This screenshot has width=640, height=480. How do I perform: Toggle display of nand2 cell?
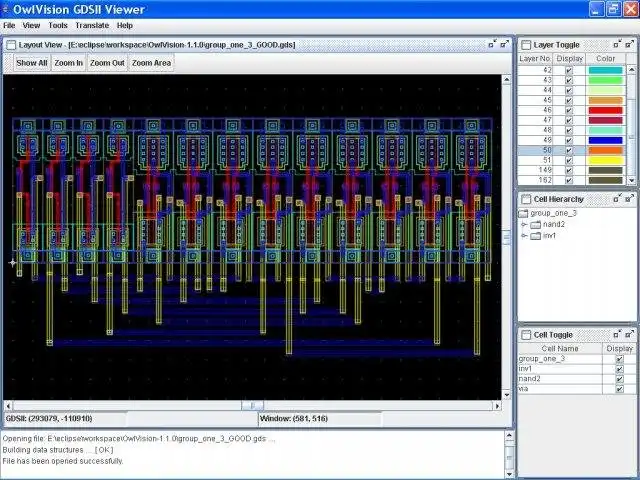tap(619, 379)
